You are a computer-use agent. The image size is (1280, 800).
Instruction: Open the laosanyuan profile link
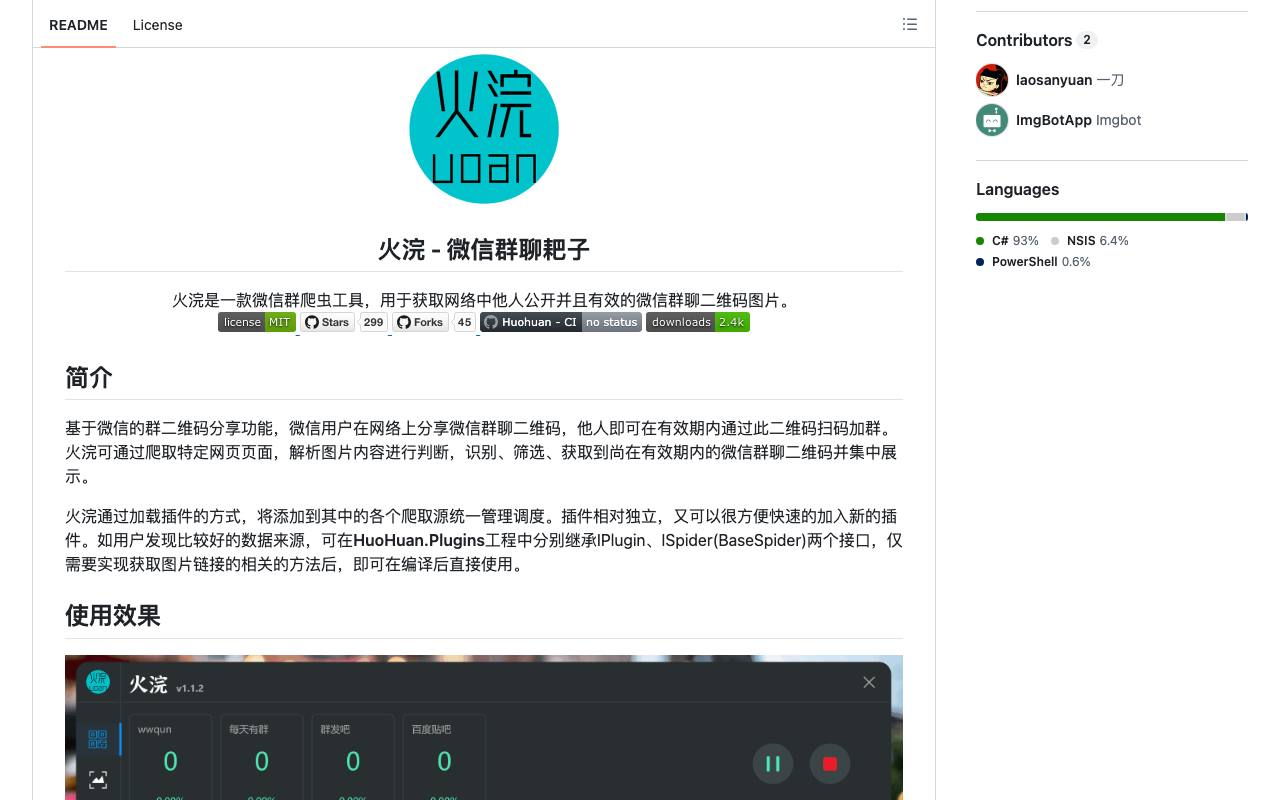(1054, 80)
